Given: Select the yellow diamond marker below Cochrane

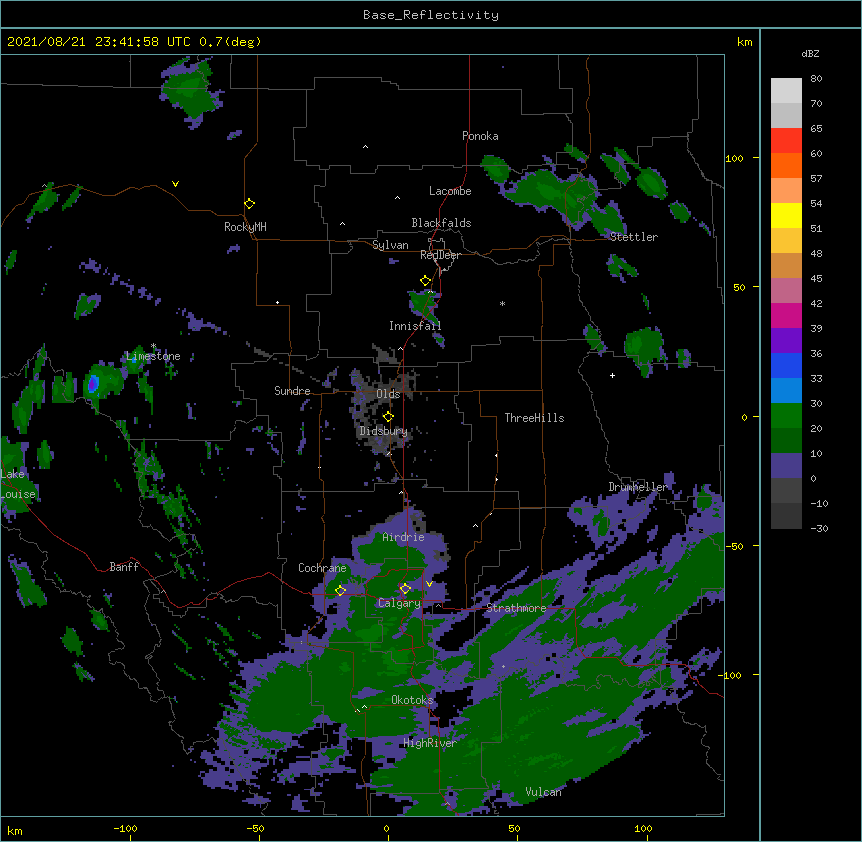Looking at the screenshot, I should [x=340, y=590].
